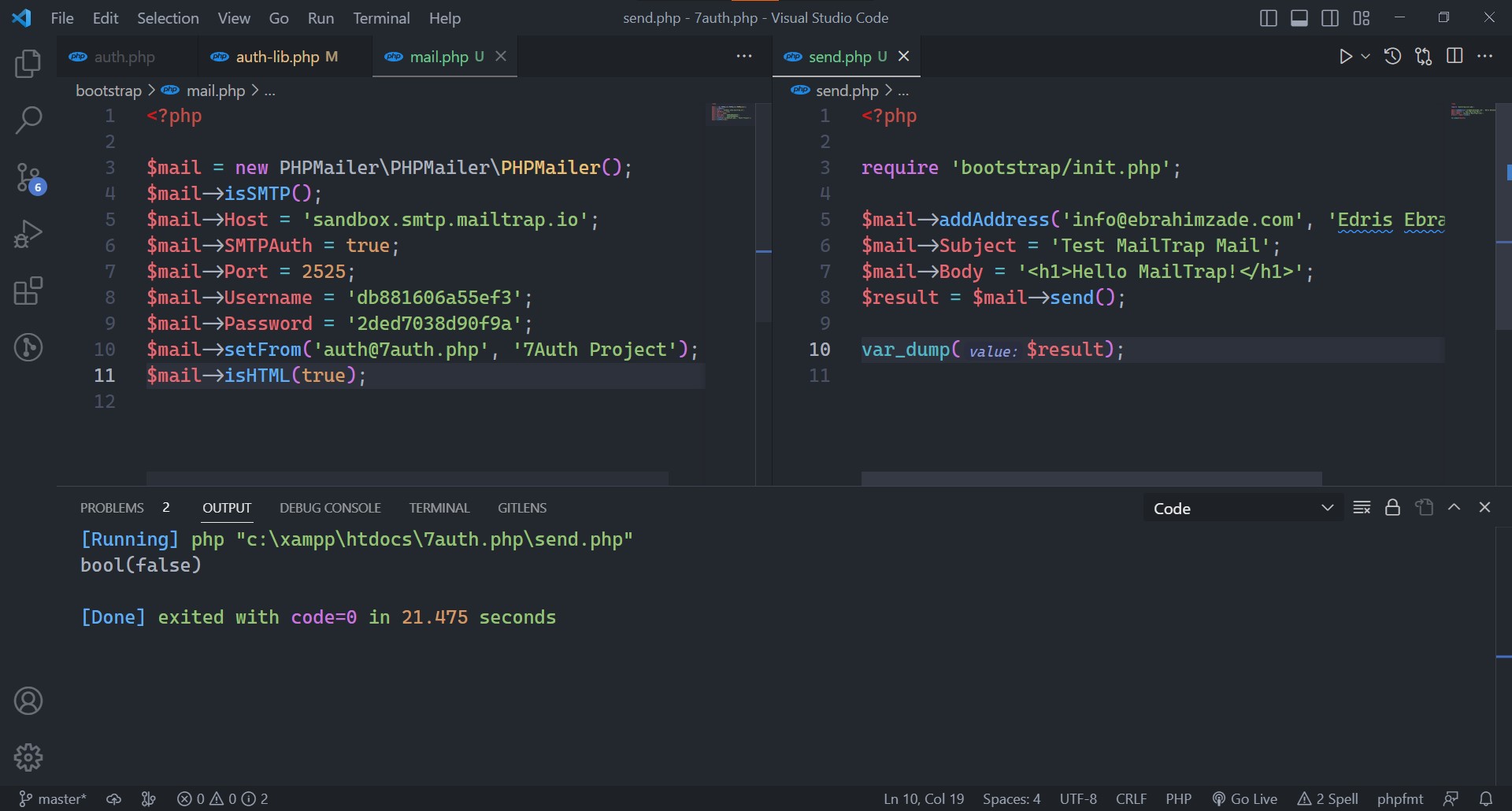Toggle the primary side bar layout

coord(1268,18)
